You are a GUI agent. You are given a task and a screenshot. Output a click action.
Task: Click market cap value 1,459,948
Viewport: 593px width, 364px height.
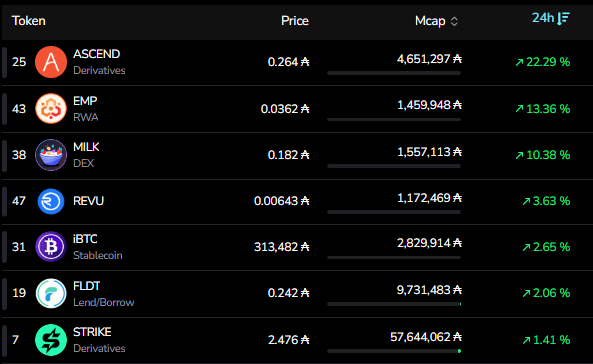click(x=429, y=105)
